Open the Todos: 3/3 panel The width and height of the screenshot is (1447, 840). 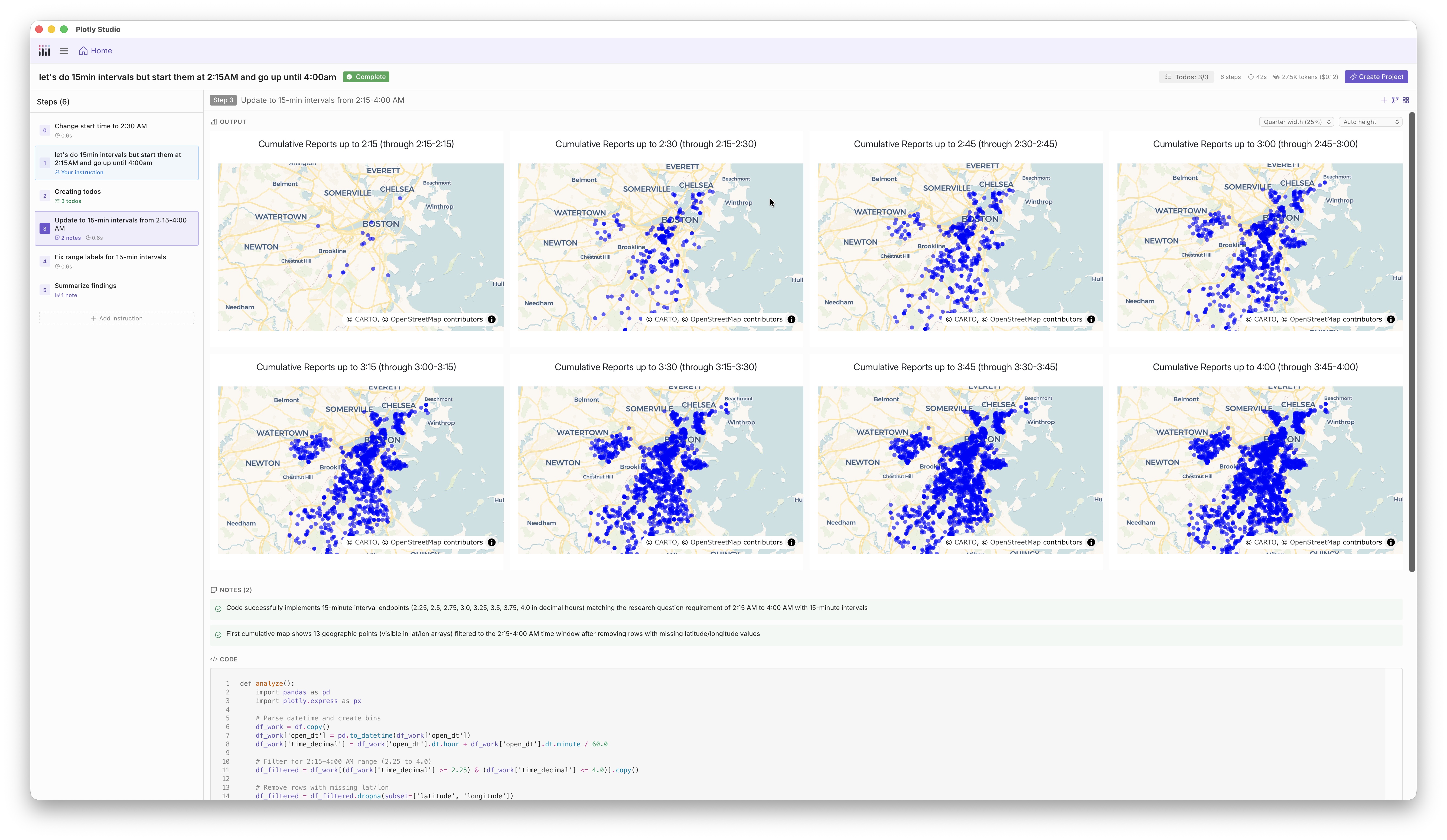(x=1186, y=77)
